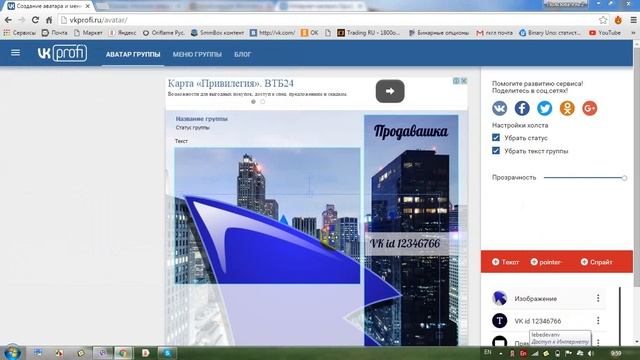The width and height of the screenshot is (640, 360).
Task: Close the VTB24 advertisement with X icon
Action: 464,81
